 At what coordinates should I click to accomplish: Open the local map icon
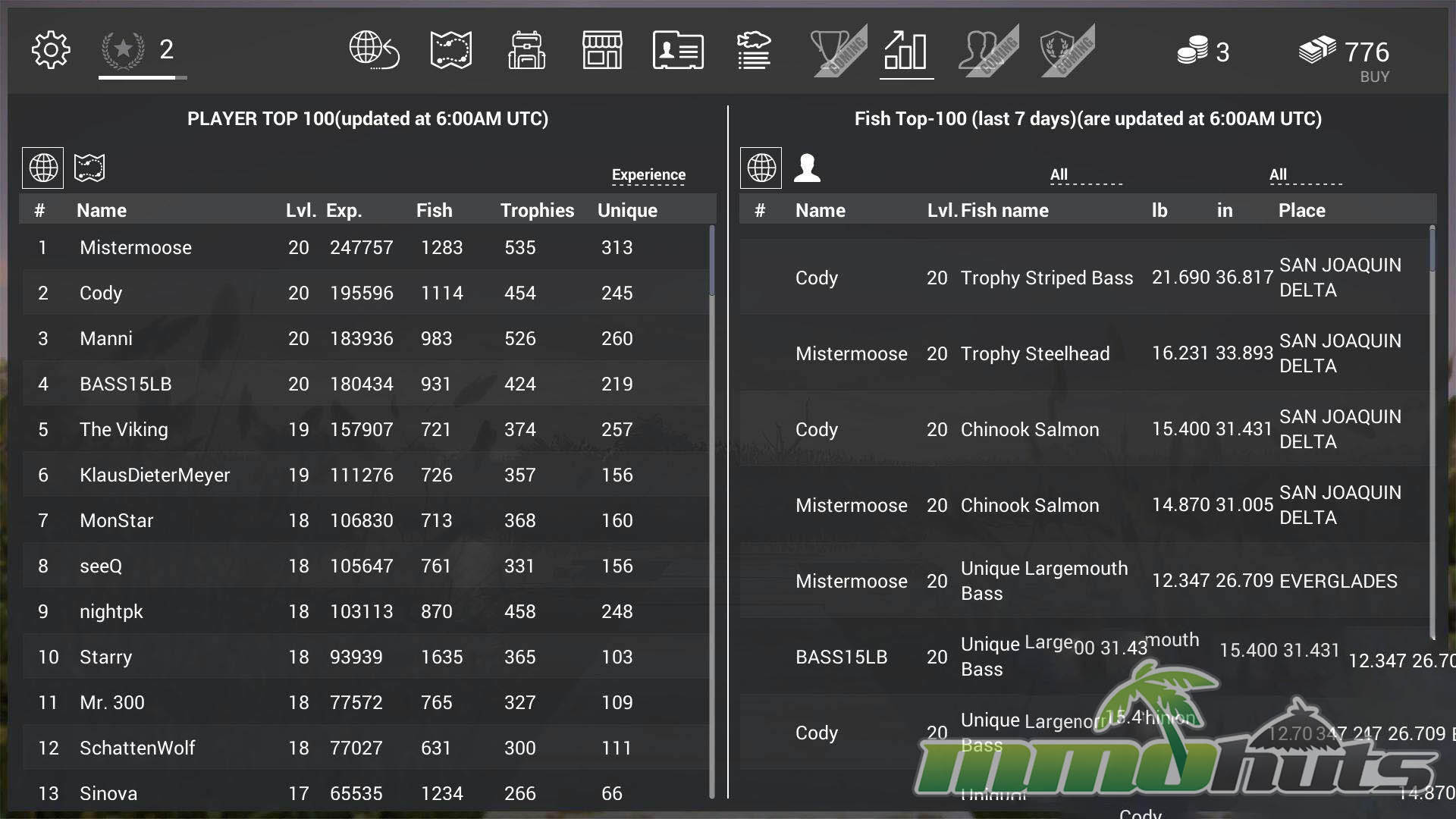coord(450,51)
